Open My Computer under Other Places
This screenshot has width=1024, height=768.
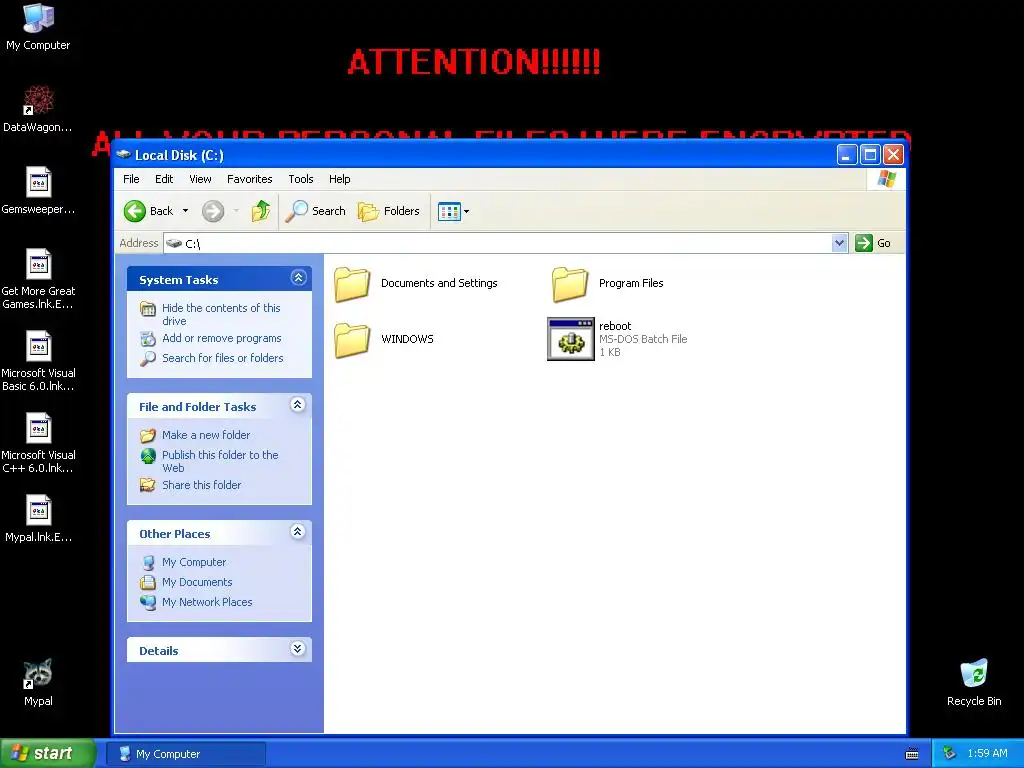(x=194, y=562)
